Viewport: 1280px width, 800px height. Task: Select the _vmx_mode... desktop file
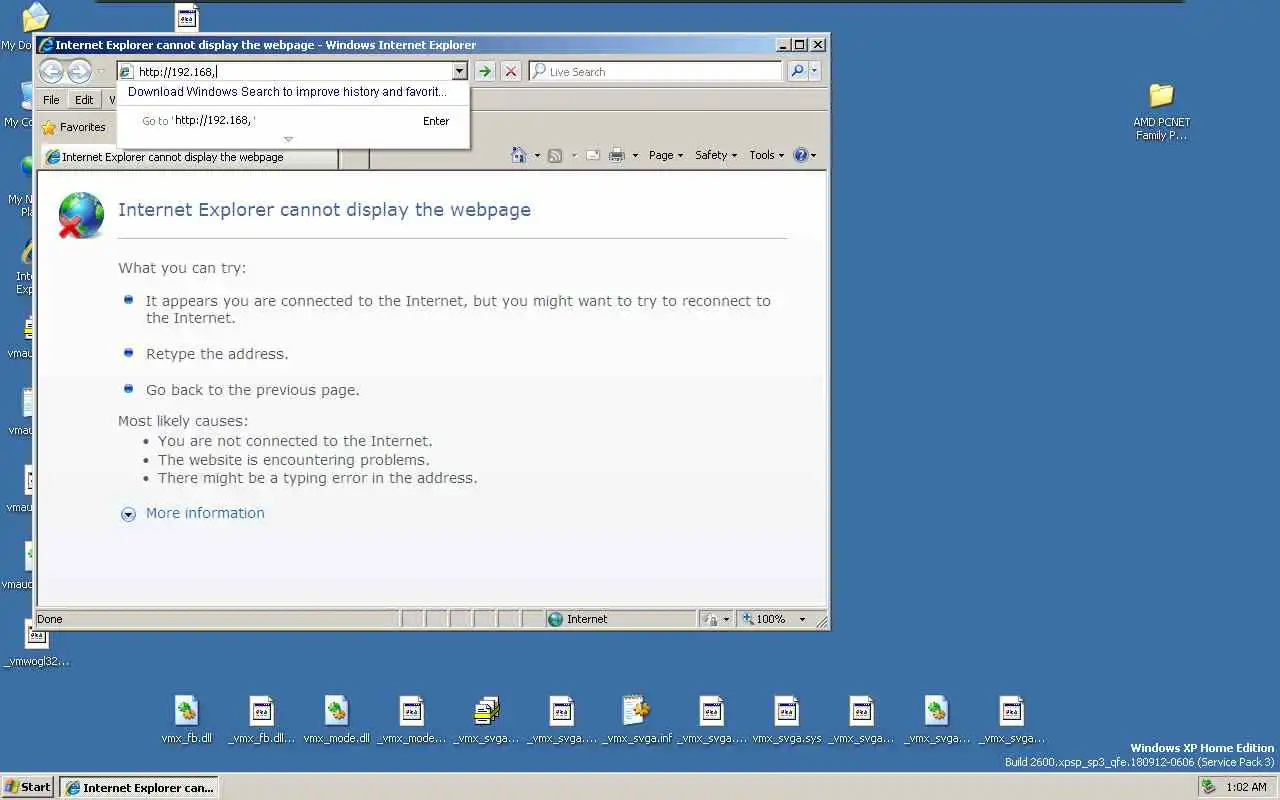412,720
